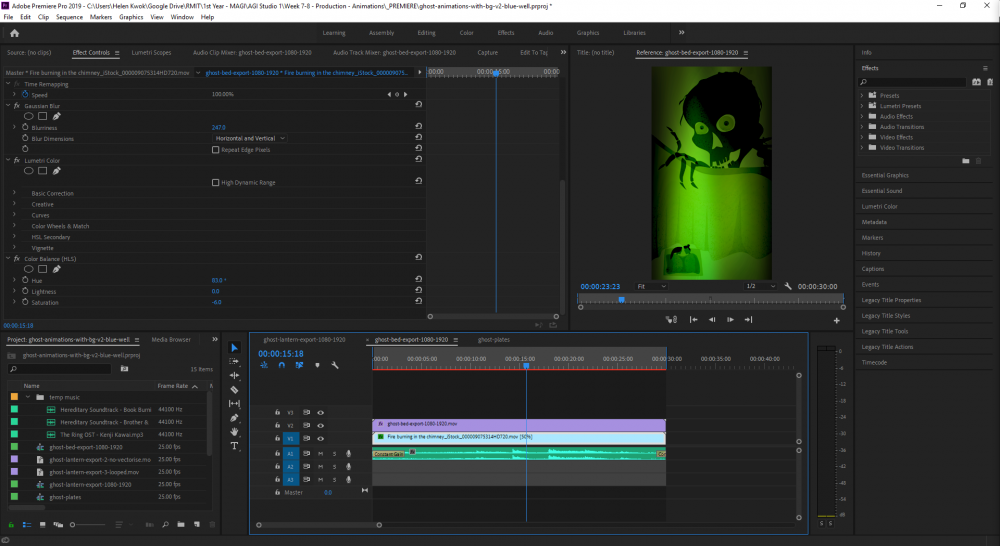Toggle Snap magnet in timeline
1000x546 pixels.
click(x=281, y=365)
